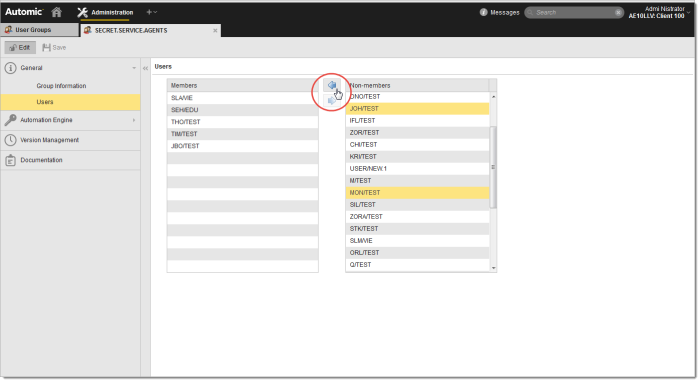The height and width of the screenshot is (382, 700).
Task: Select non-member ONO/TEST
Action: pyautogui.click(x=417, y=97)
